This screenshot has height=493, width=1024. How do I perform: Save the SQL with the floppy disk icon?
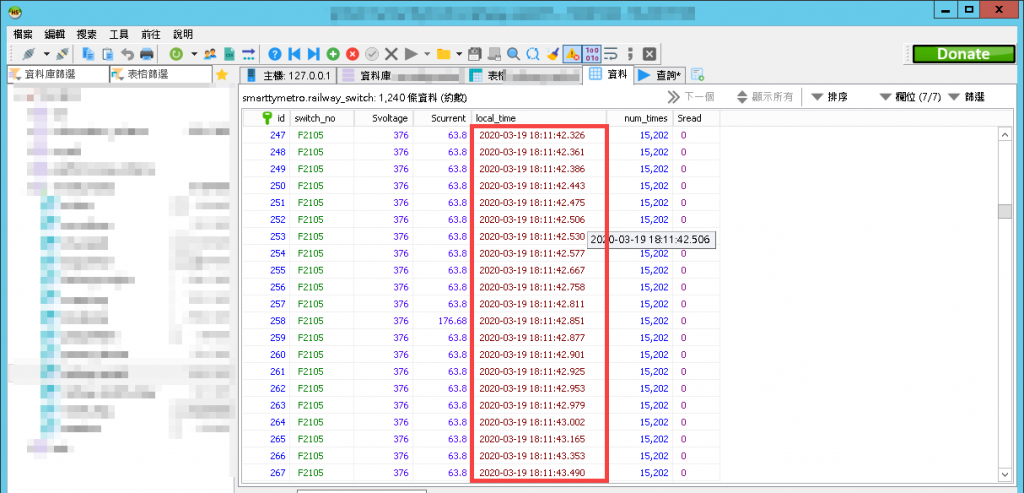coord(475,54)
